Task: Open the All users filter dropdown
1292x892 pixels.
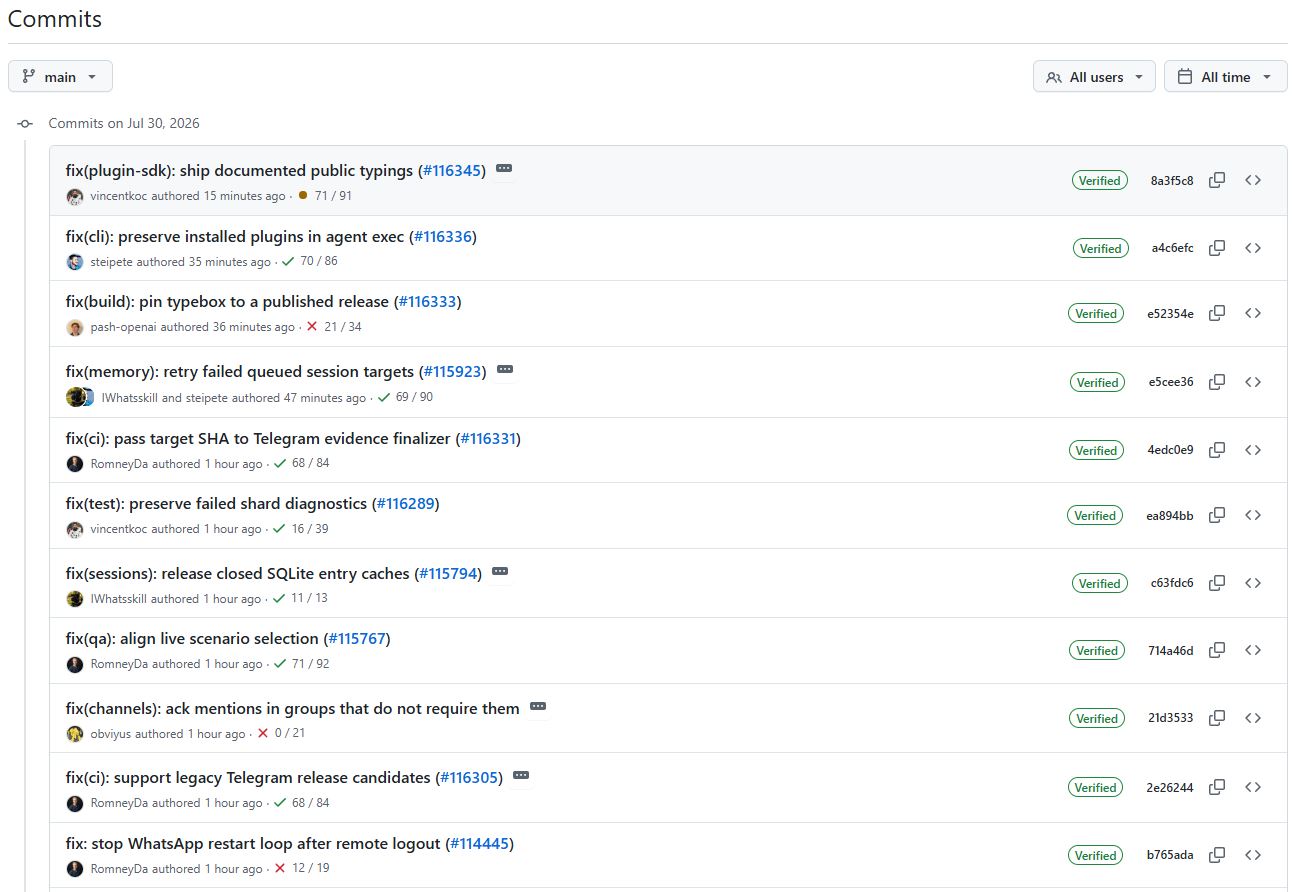Action: [x=1094, y=77]
